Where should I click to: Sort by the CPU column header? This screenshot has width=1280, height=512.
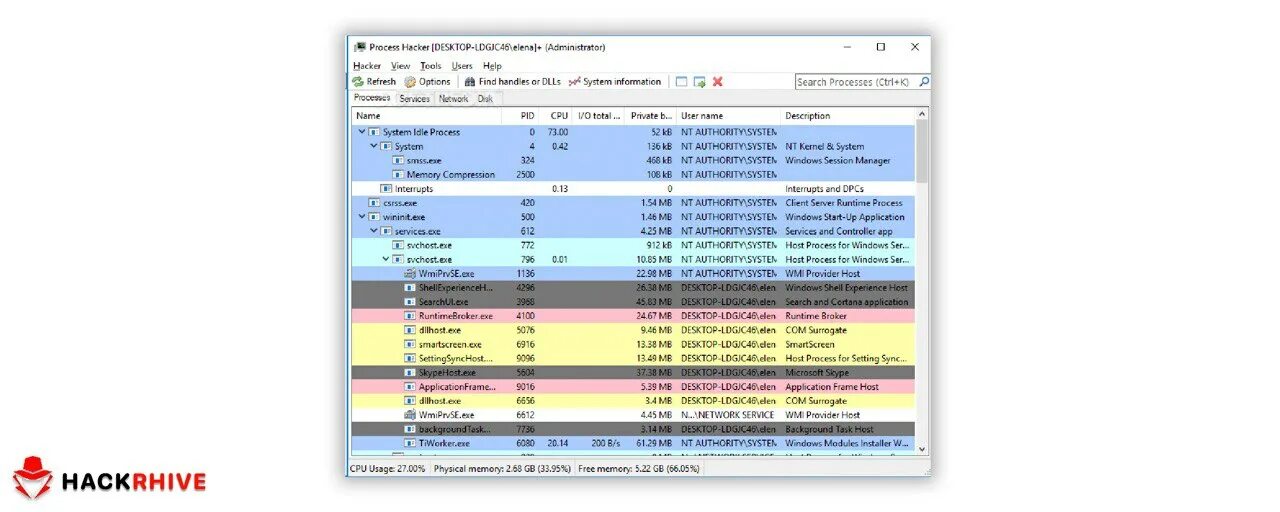(x=556, y=116)
